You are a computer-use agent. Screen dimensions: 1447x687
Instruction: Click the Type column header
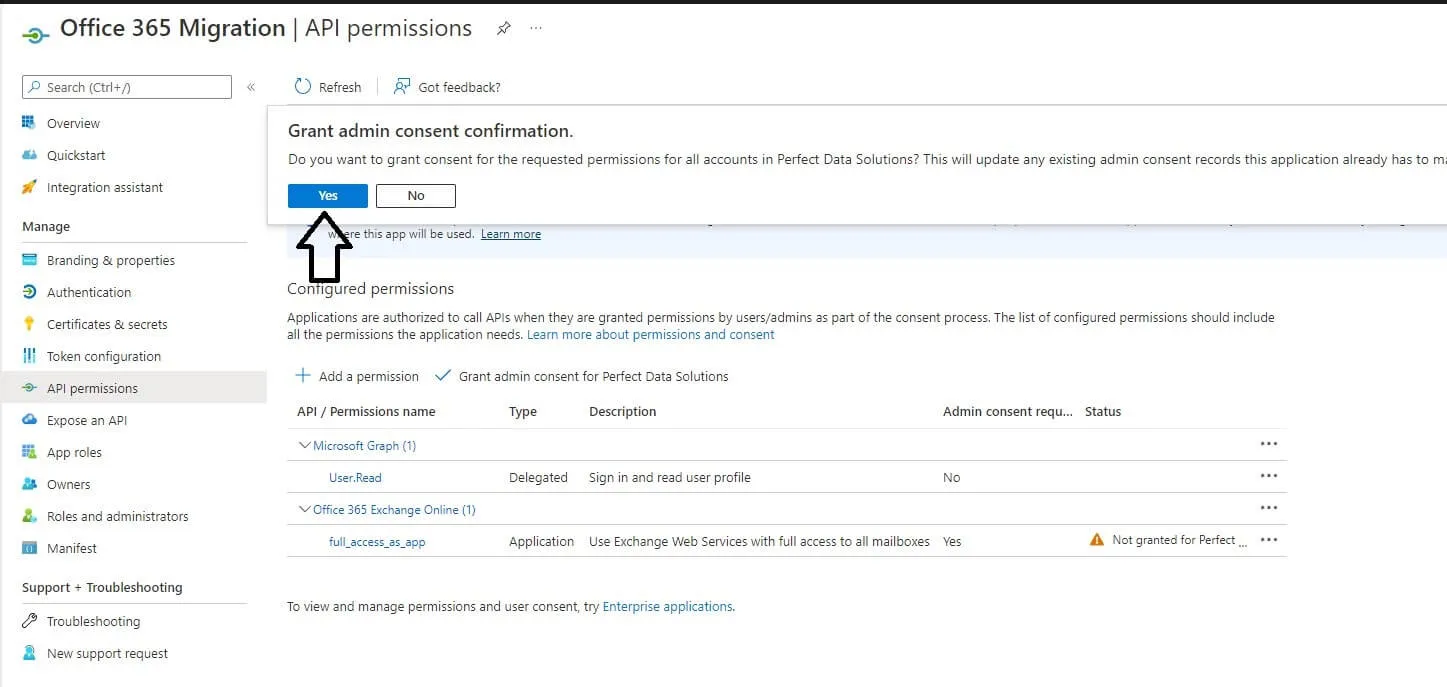[523, 411]
